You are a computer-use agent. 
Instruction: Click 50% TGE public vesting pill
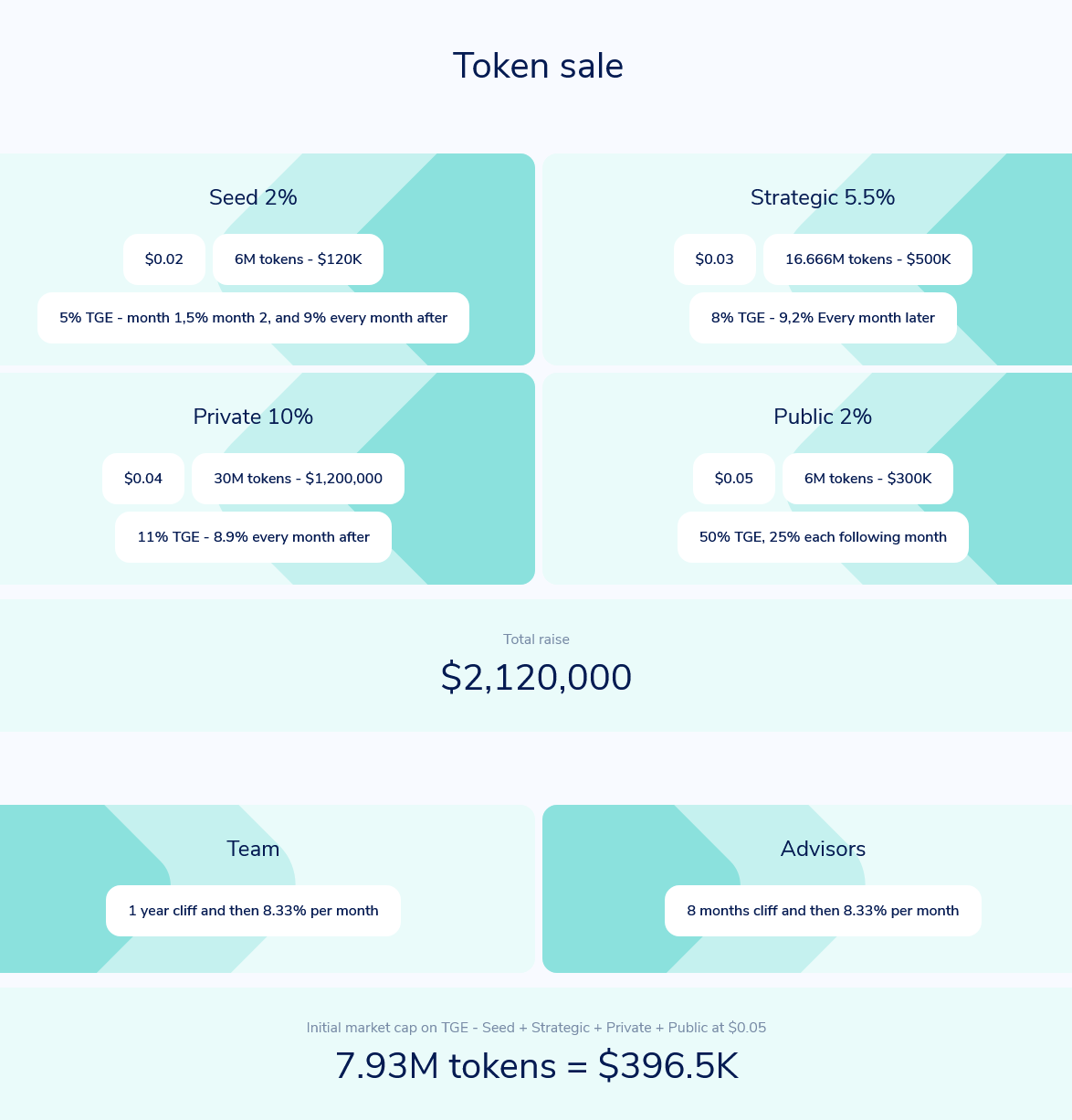[823, 537]
